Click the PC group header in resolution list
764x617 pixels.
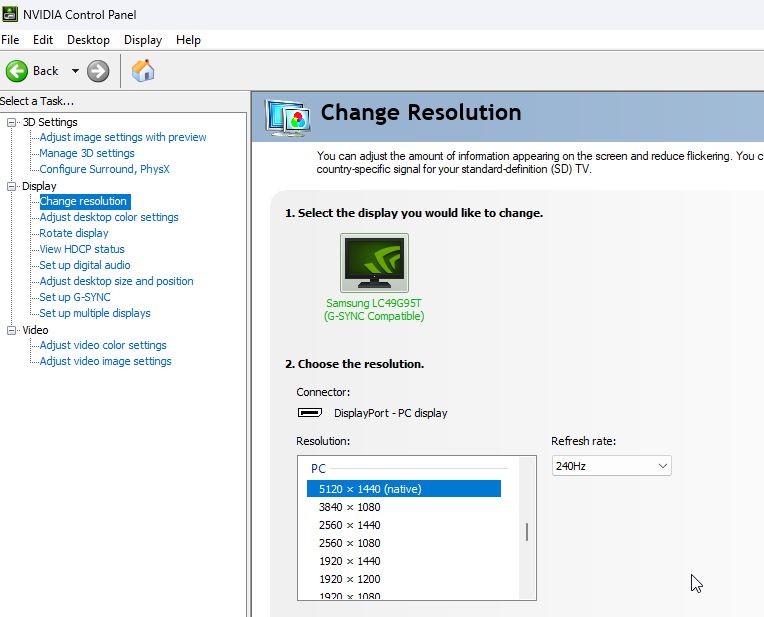[x=318, y=469]
